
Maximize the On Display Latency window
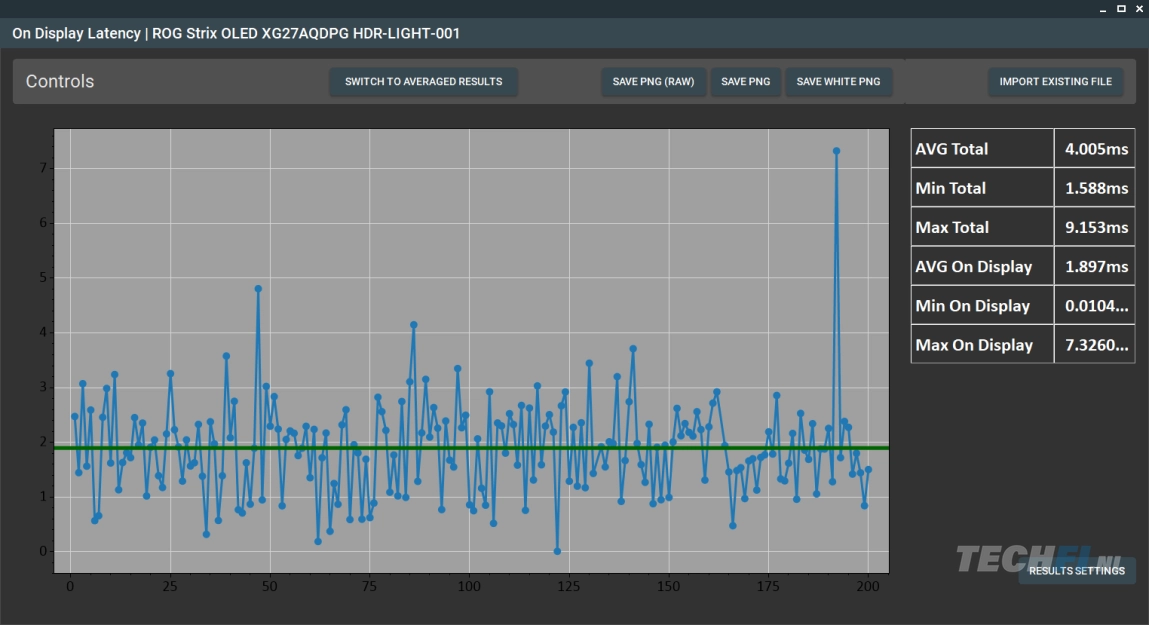pos(1121,9)
